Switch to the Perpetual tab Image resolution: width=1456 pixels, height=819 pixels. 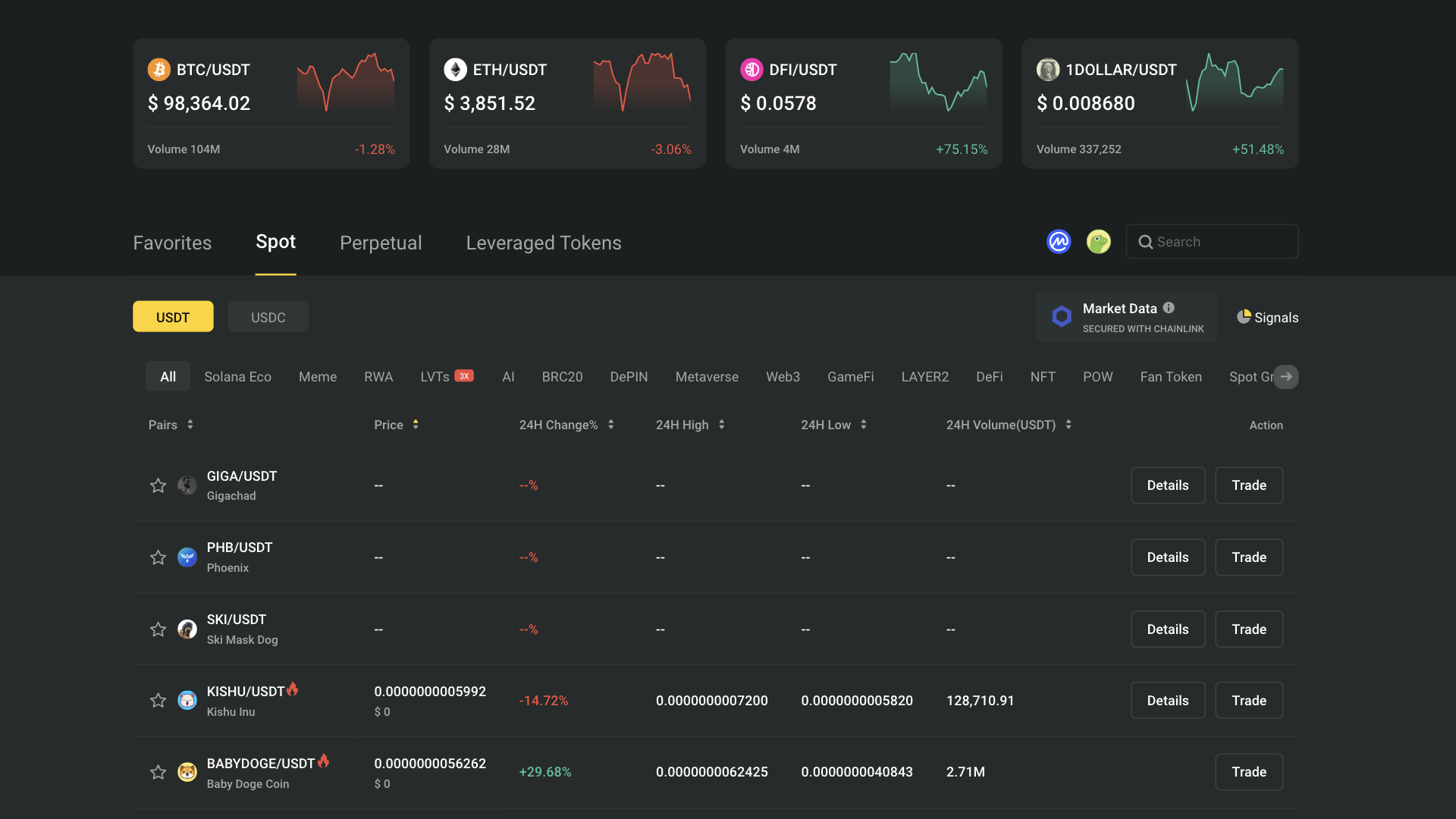click(x=381, y=243)
